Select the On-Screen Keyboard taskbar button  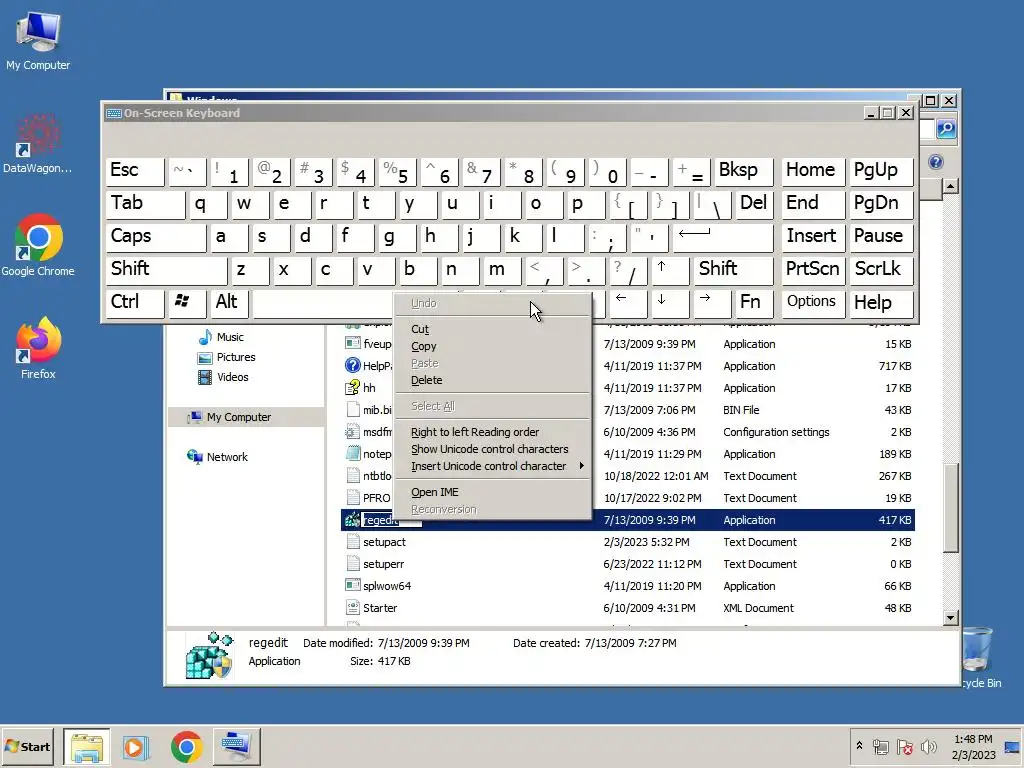(236, 746)
